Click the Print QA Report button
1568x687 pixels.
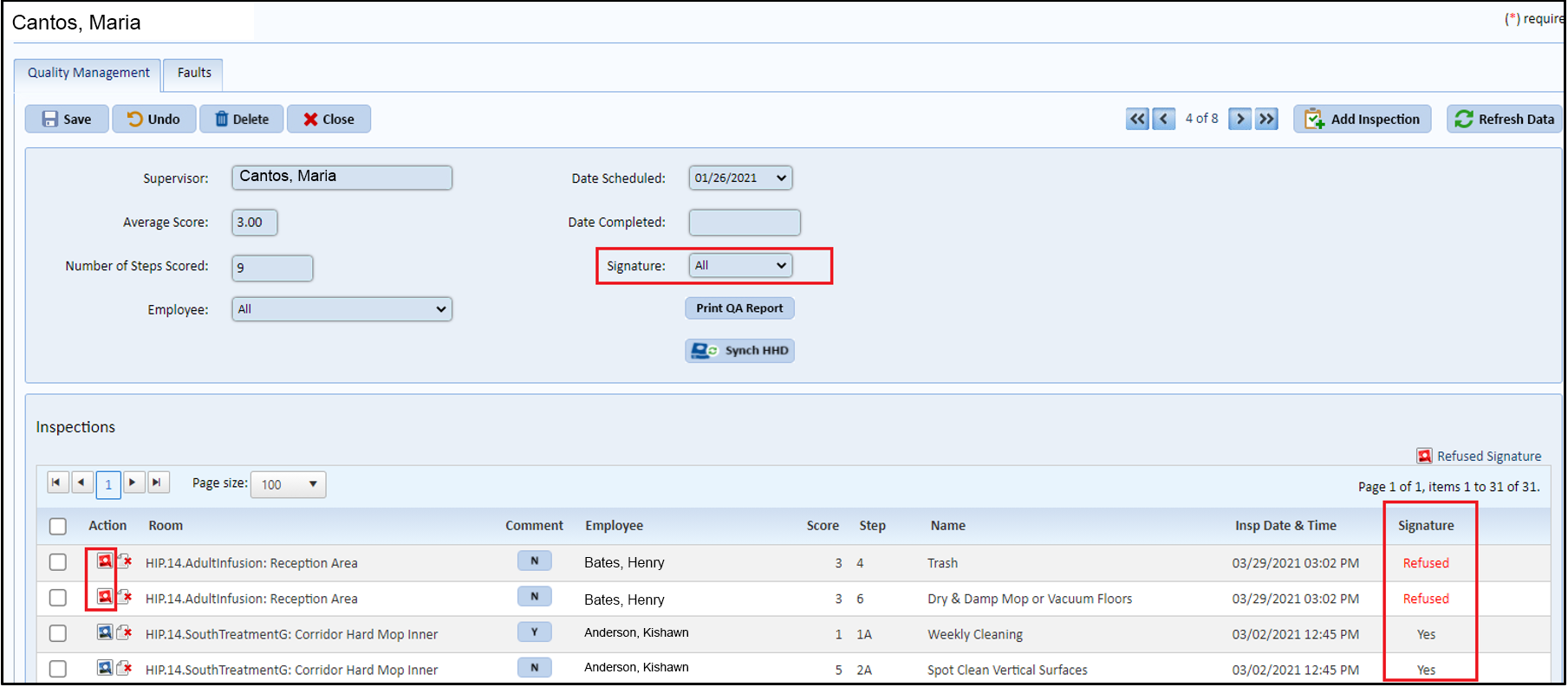(739, 308)
